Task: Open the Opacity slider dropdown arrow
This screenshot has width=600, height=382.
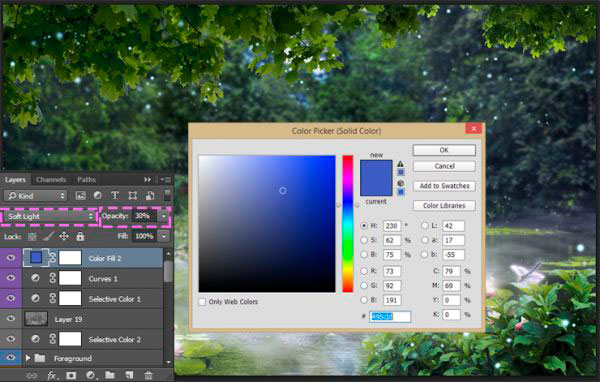Action: click(164, 216)
